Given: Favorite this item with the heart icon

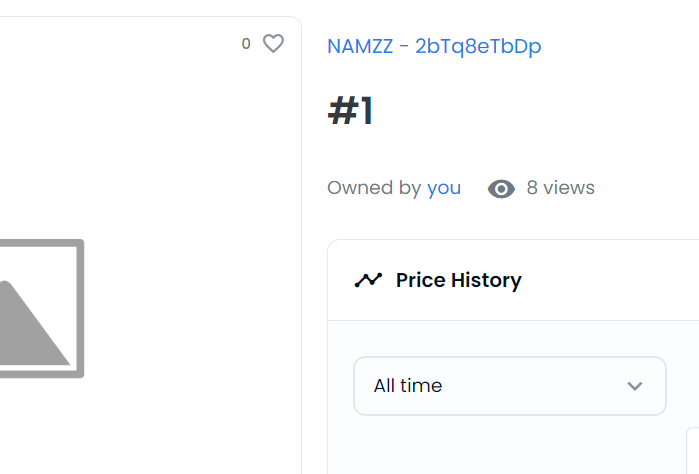Looking at the screenshot, I should pos(273,43).
